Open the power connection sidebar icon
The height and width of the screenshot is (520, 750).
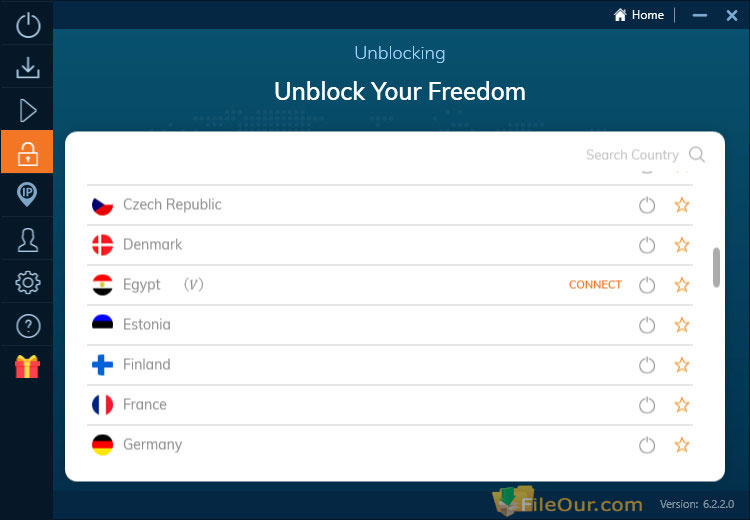(28, 25)
